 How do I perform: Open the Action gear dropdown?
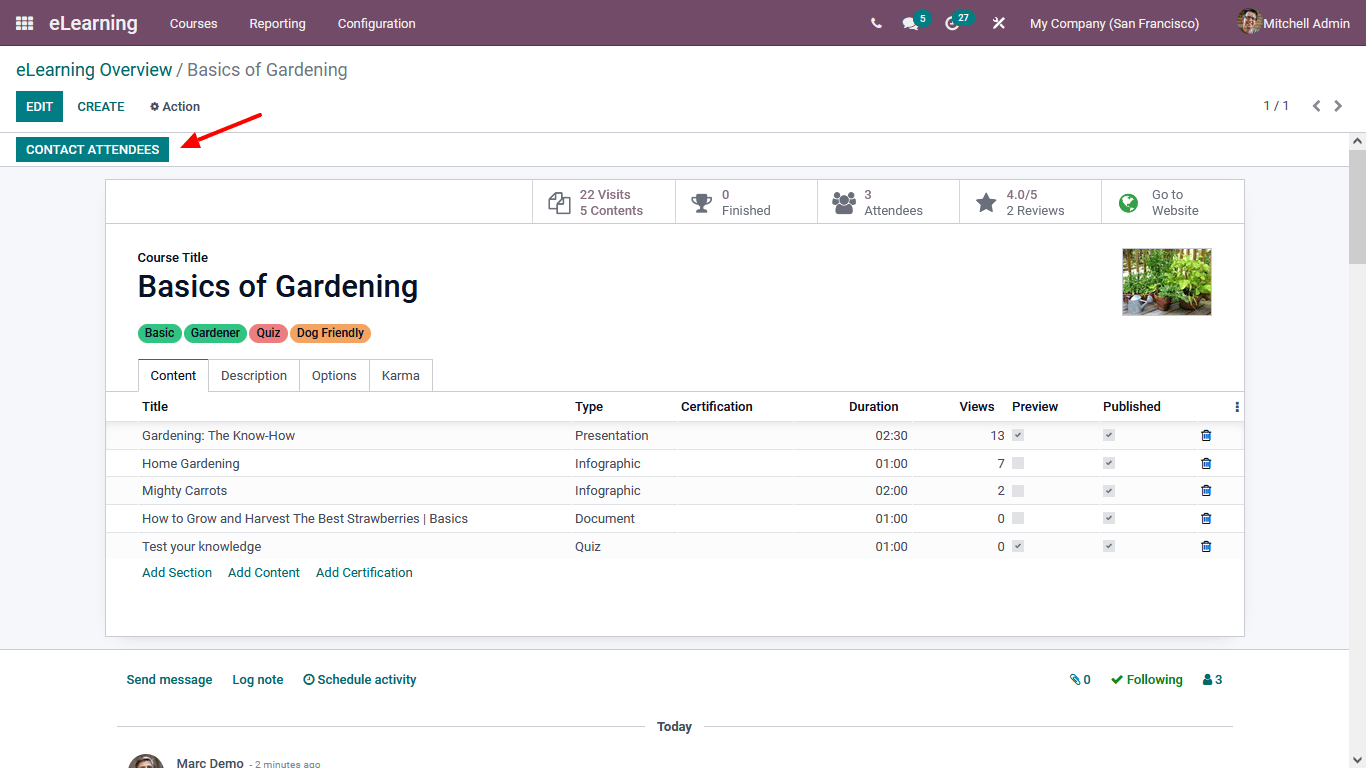tap(175, 107)
